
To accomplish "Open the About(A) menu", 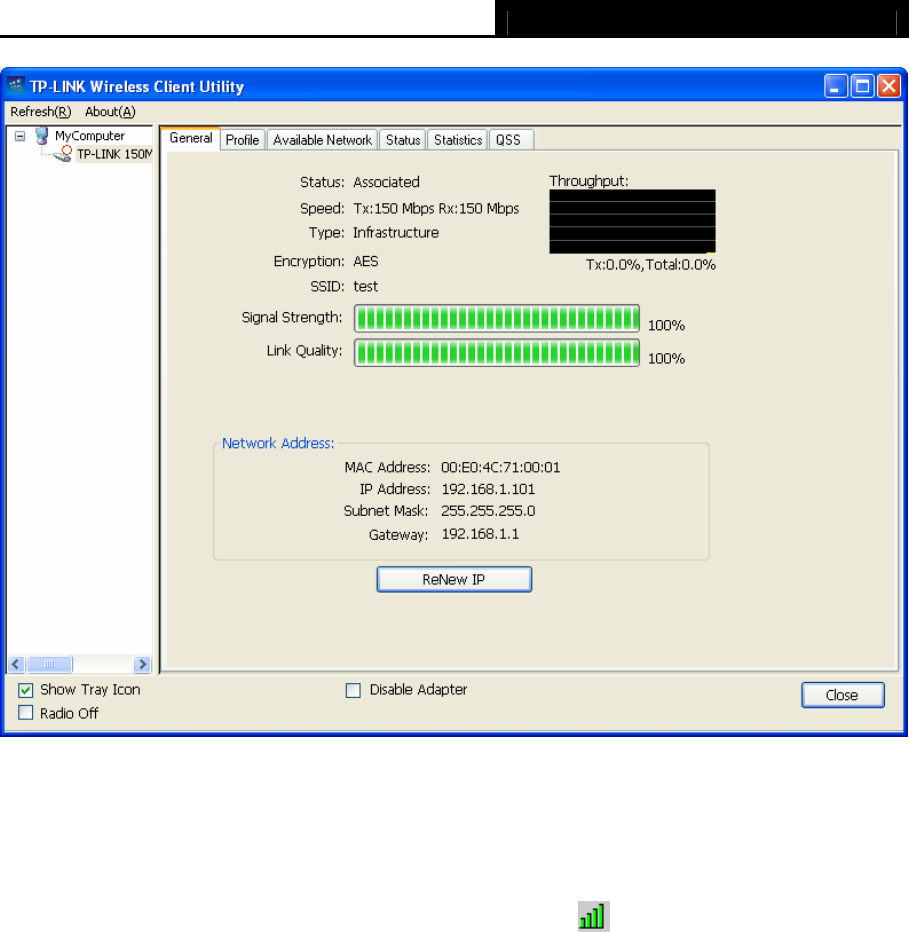I will pyautogui.click(x=111, y=112).
